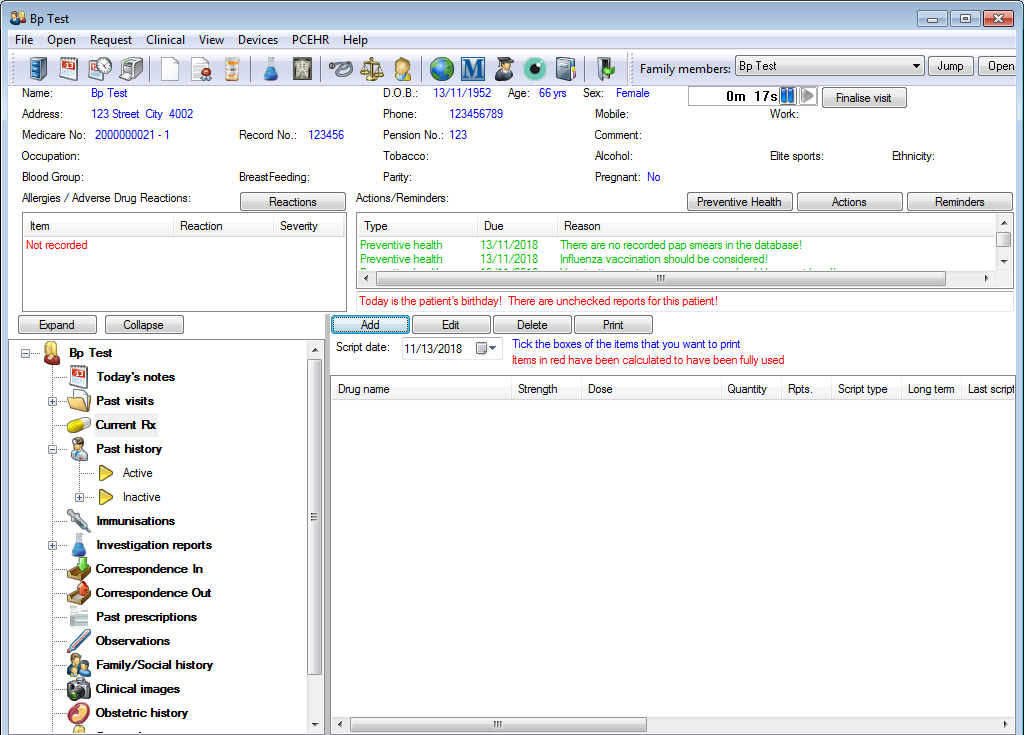The height and width of the screenshot is (735, 1024).
Task: Click the patient tree vertical scrollbar thumb
Action: (315, 516)
